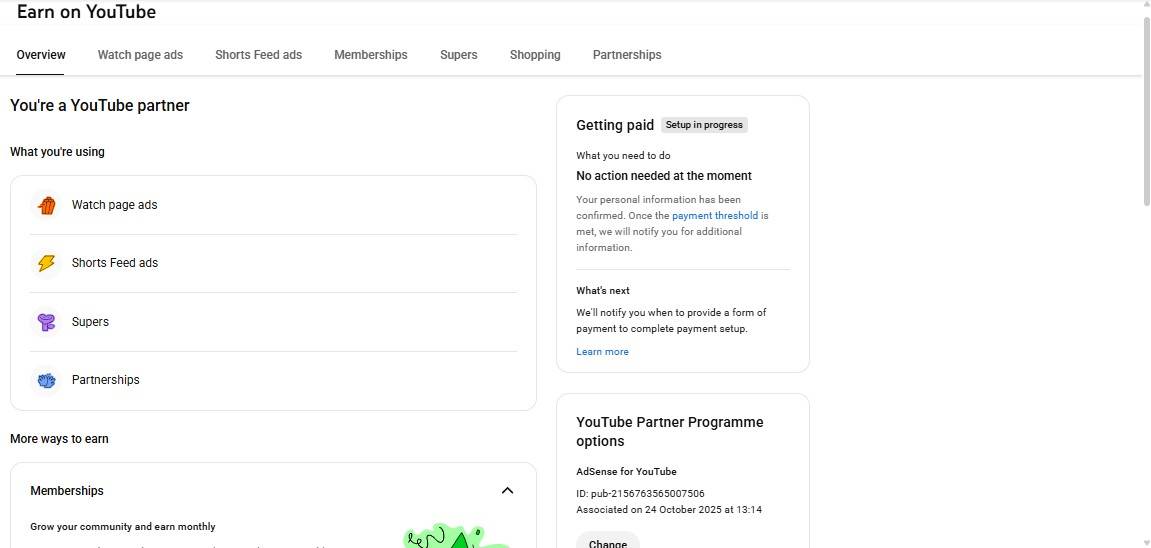Switch to the Partnerships tab
Screen dimensions: 1151x548
pyautogui.click(x=627, y=55)
